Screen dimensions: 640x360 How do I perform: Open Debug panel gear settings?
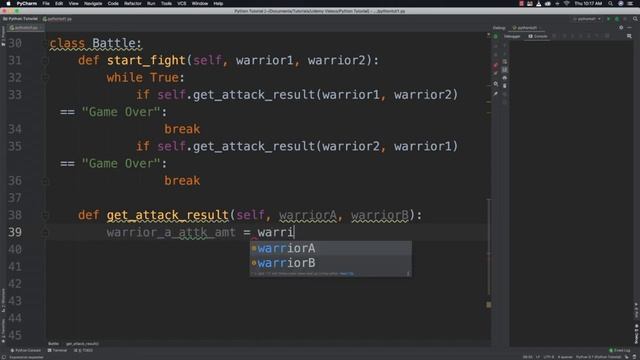[x=621, y=28]
